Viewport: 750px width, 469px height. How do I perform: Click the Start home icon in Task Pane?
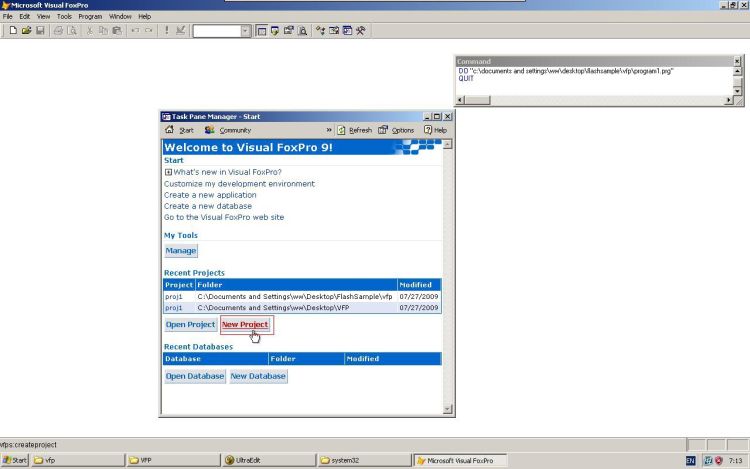click(169, 130)
